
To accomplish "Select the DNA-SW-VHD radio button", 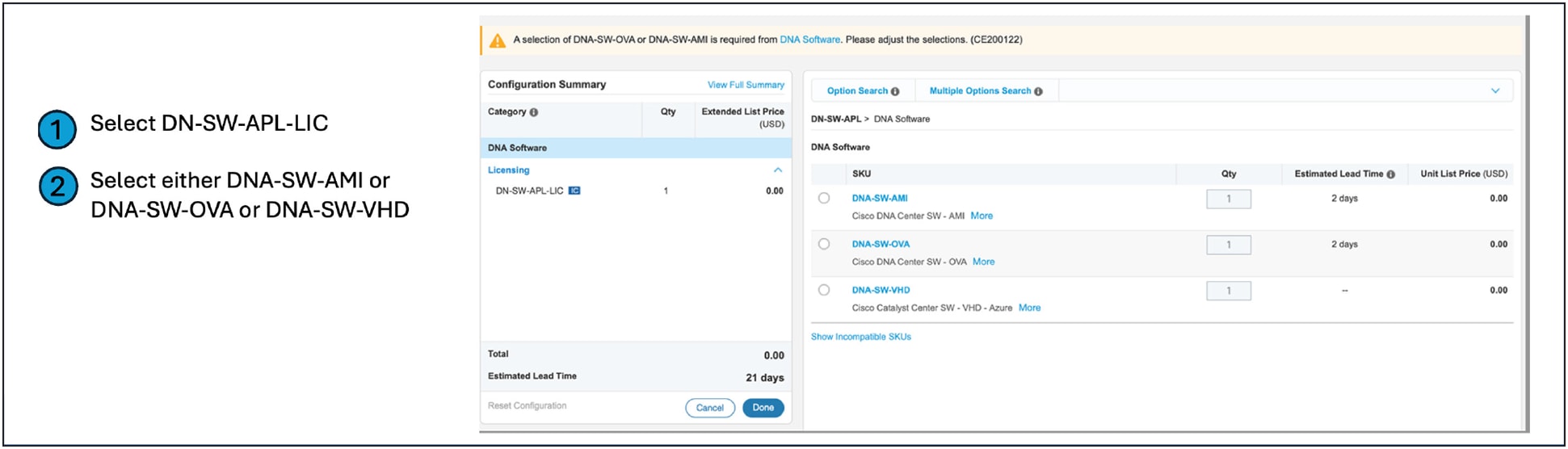I will point(823,290).
